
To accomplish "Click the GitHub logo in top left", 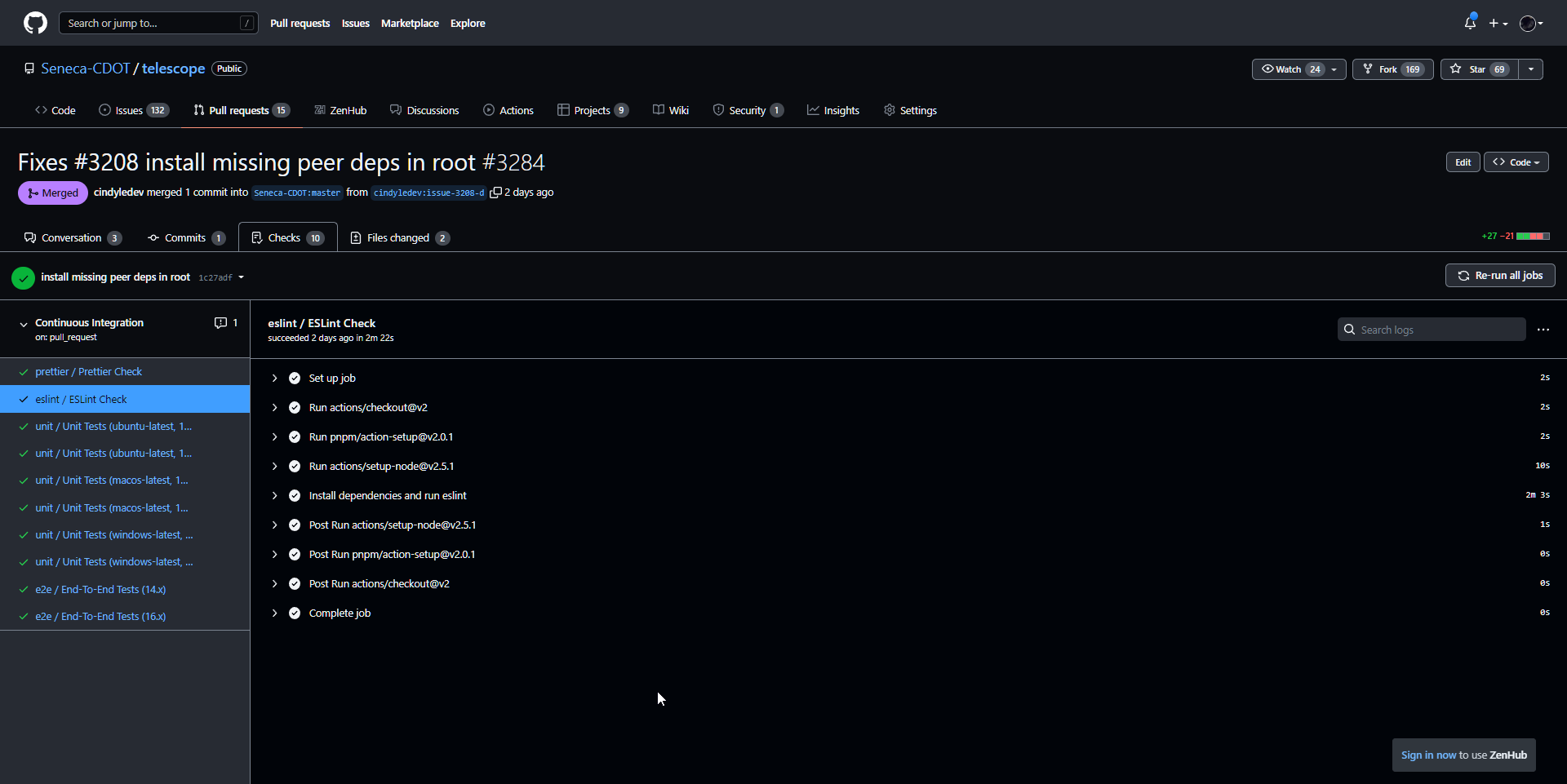I will 34,23.
